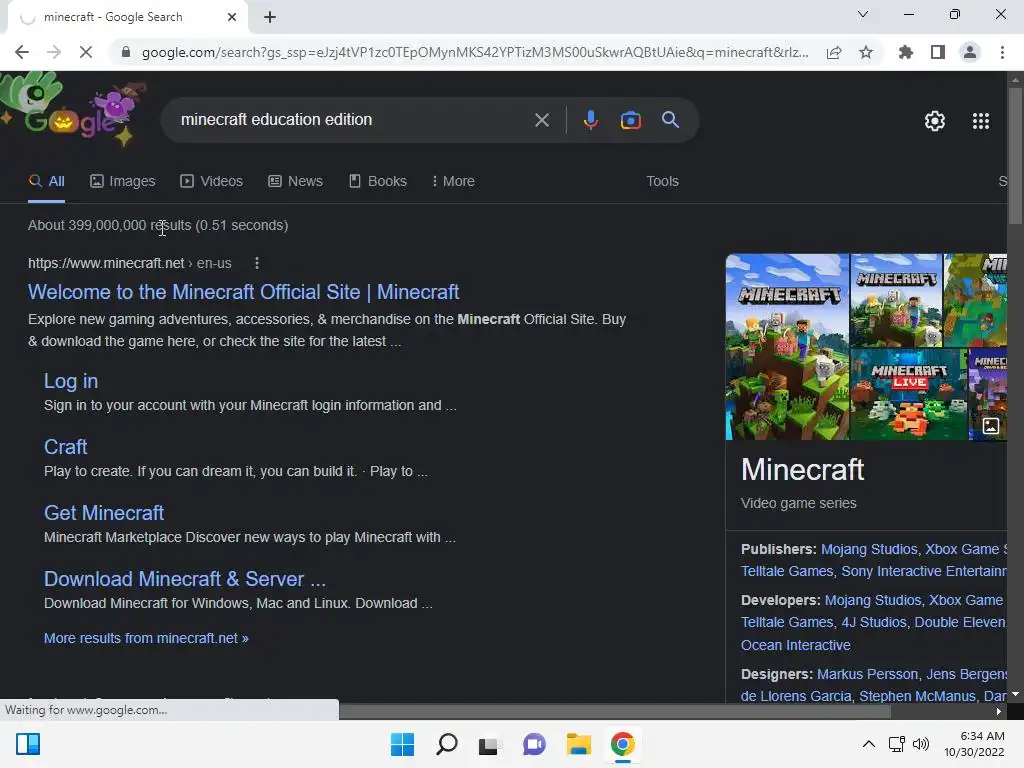Viewport: 1024px width, 768px height.
Task: Open File Explorer from the taskbar
Action: click(x=579, y=744)
